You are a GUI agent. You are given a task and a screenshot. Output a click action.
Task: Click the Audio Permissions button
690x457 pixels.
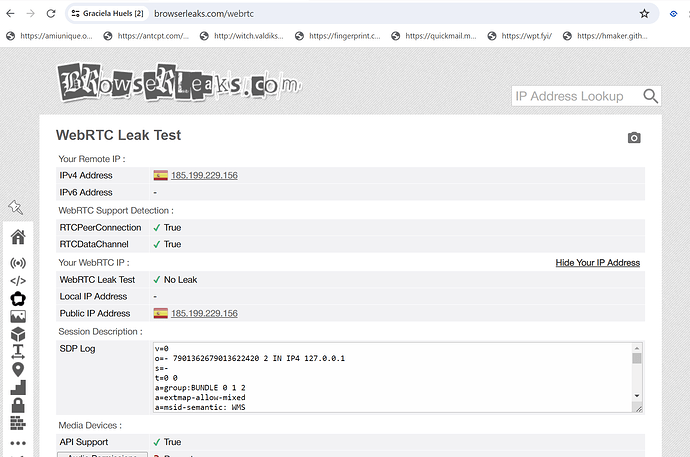[x=102, y=455]
